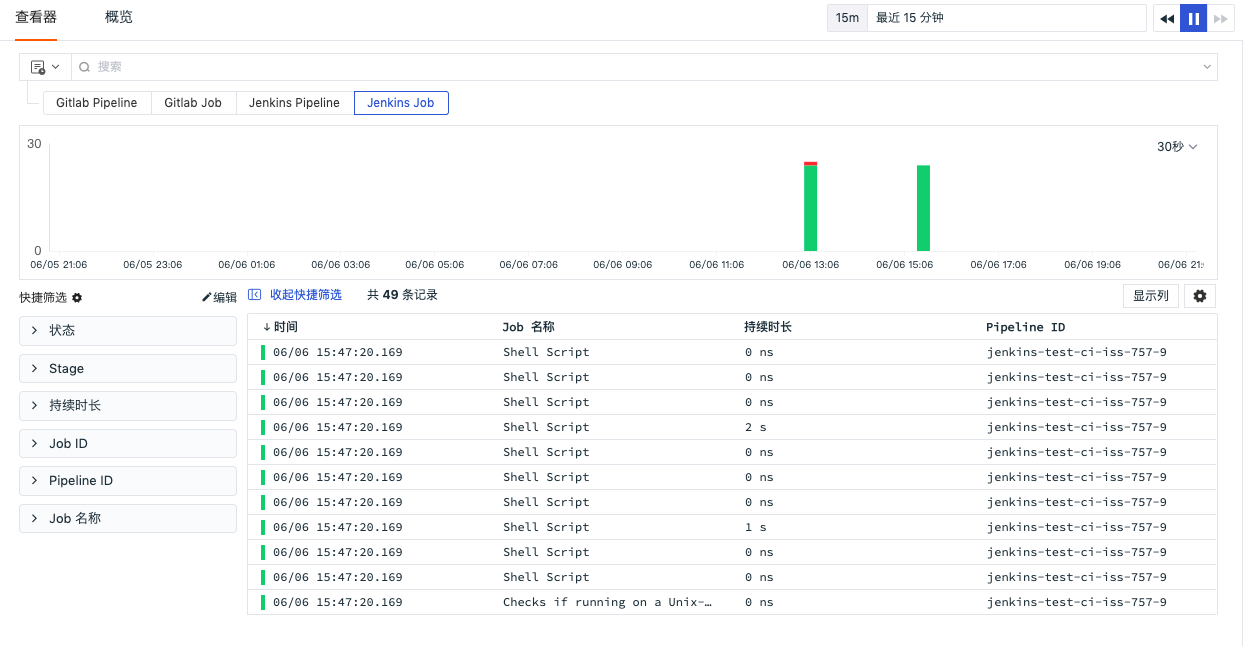
Task: Expand the 状态 filter
Action: tap(128, 331)
